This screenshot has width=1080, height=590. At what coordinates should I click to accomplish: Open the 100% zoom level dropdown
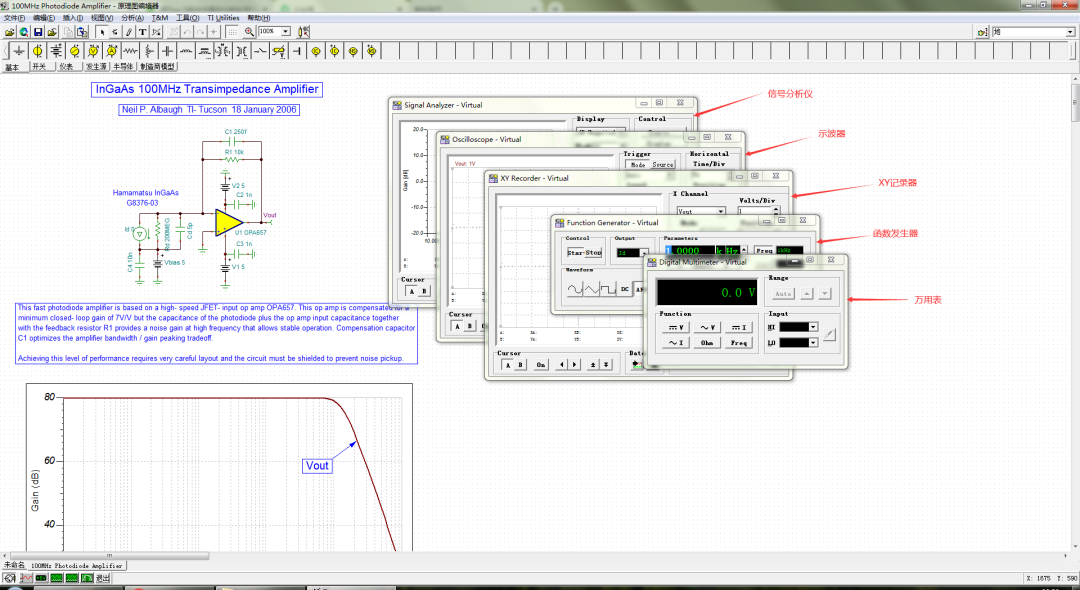285,32
